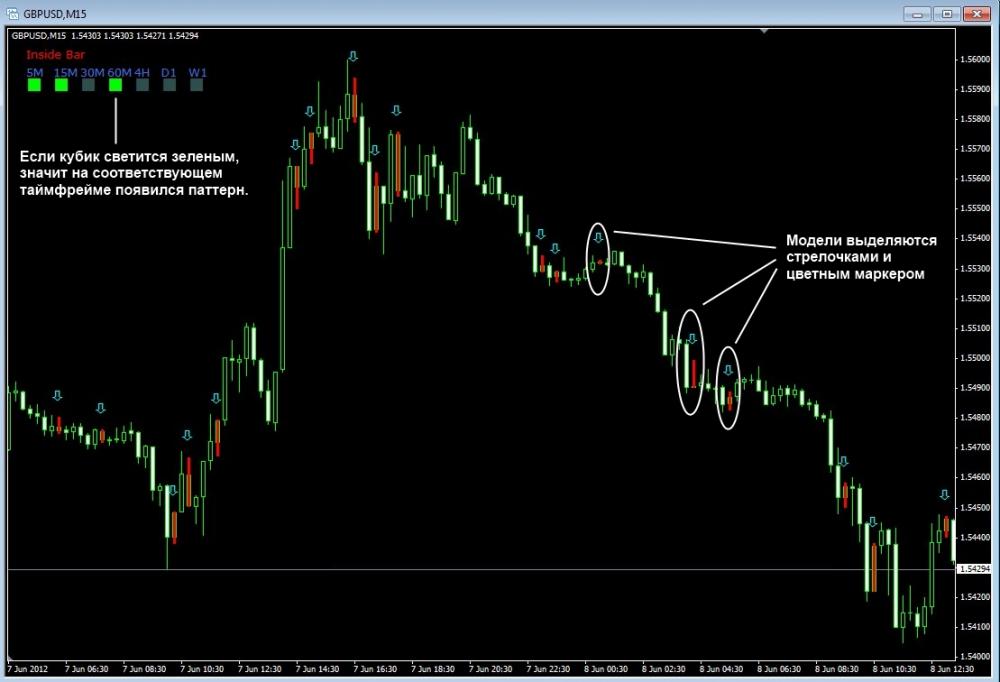Select the red 'Inside Bar' indicator label
Image resolution: width=1000 pixels, height=682 pixels.
tap(55, 55)
